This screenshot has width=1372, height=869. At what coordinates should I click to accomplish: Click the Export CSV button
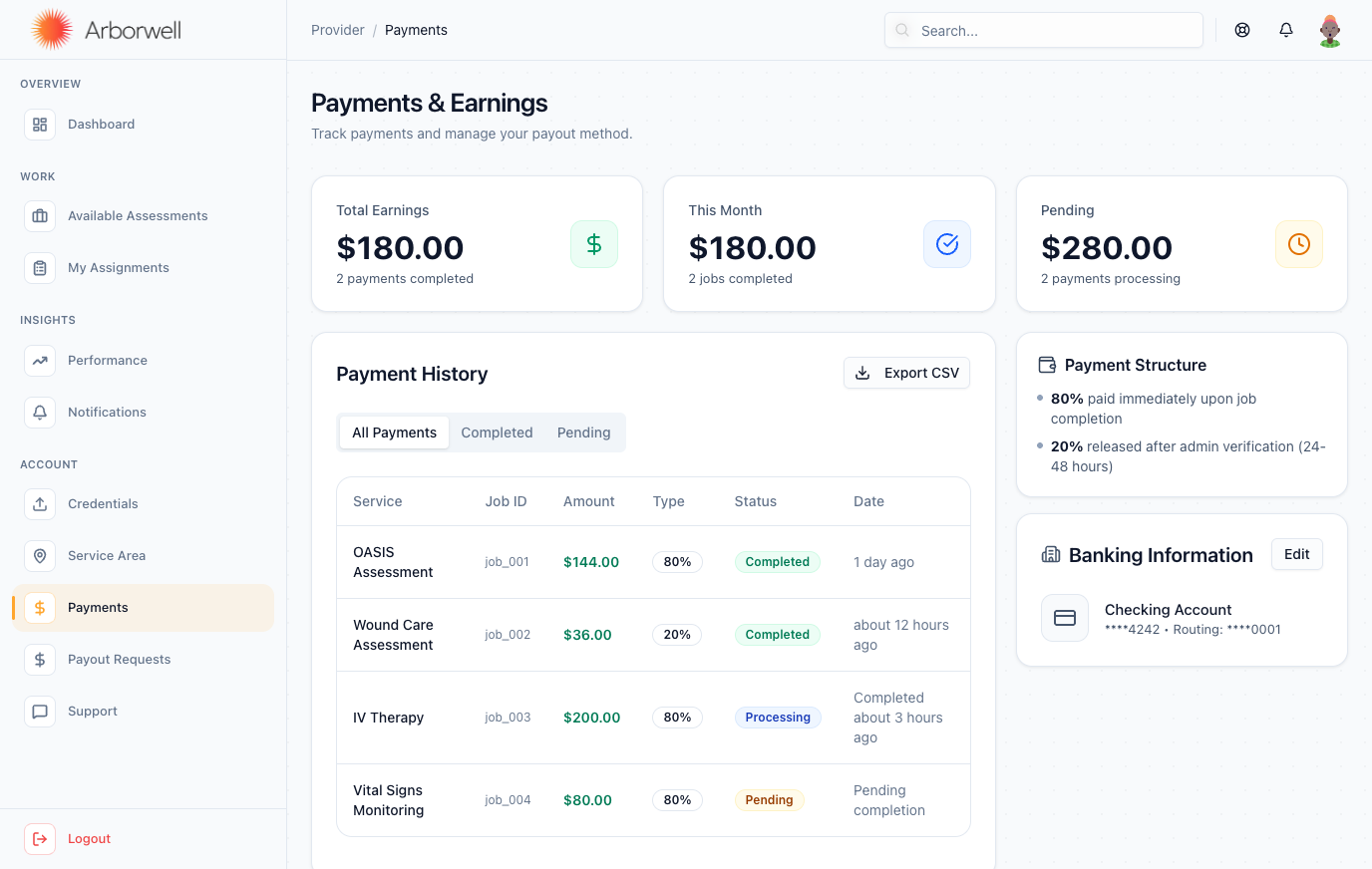click(x=906, y=373)
